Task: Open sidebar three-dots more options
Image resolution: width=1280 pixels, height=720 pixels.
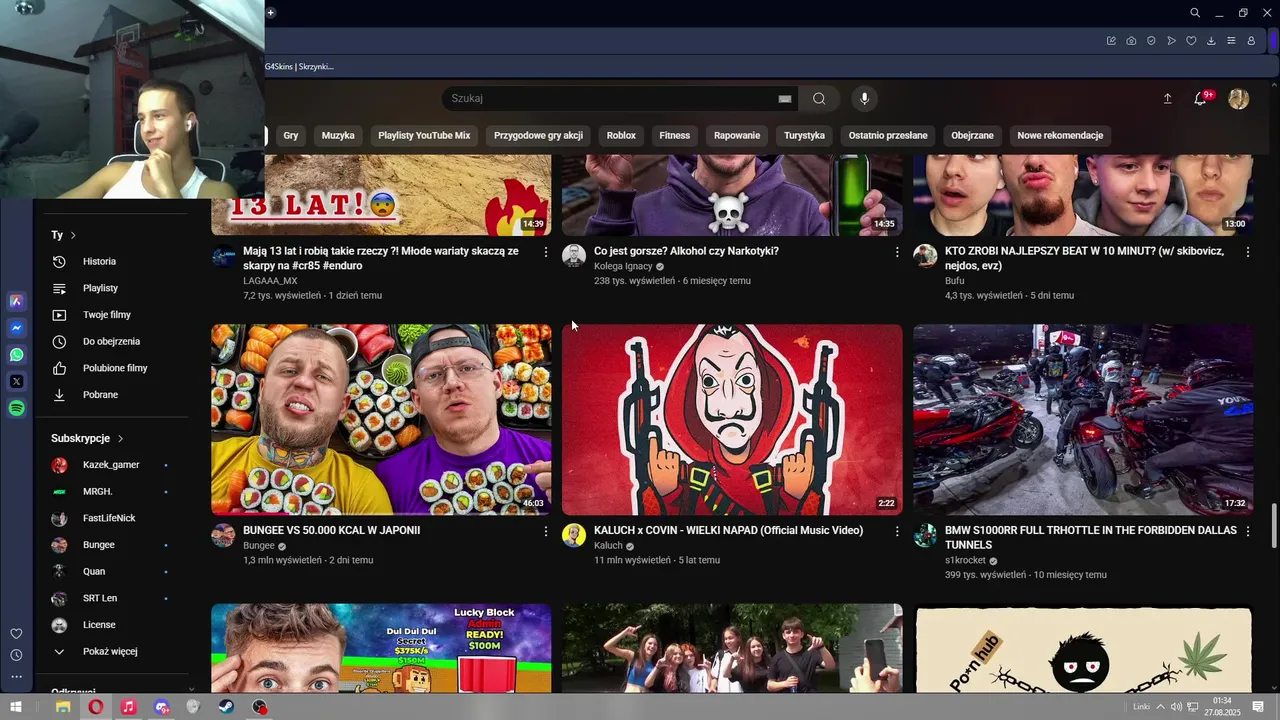Action: (16, 677)
